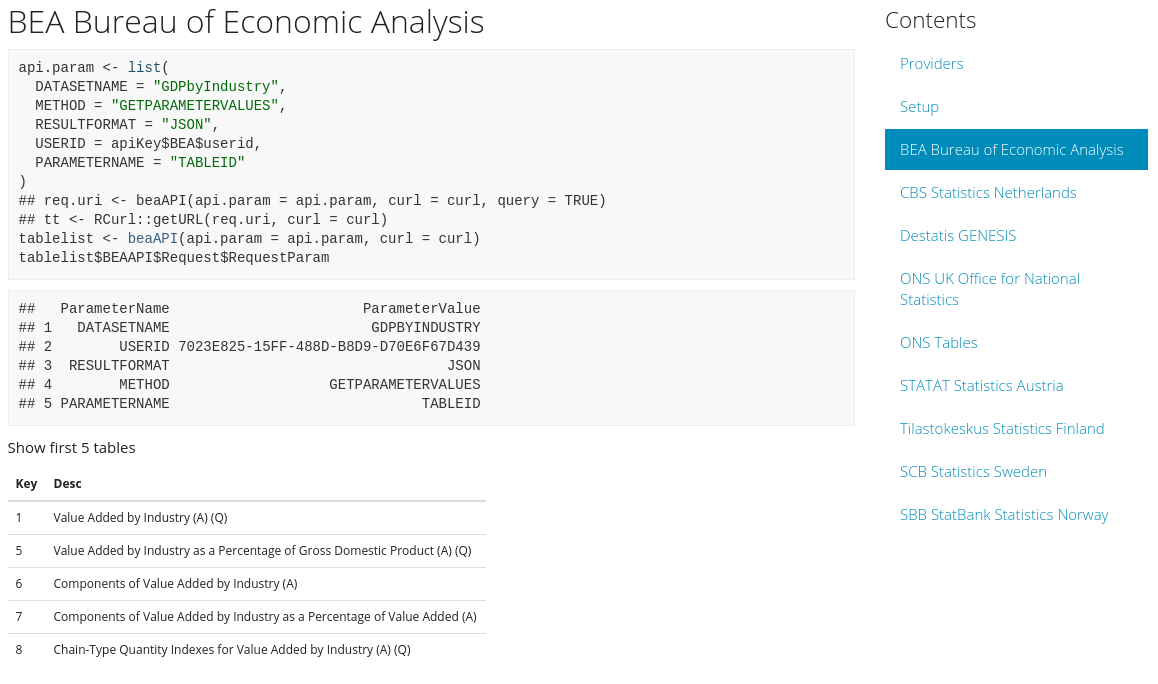
Task: Open STATAT Statistics Austria link
Action: click(981, 386)
